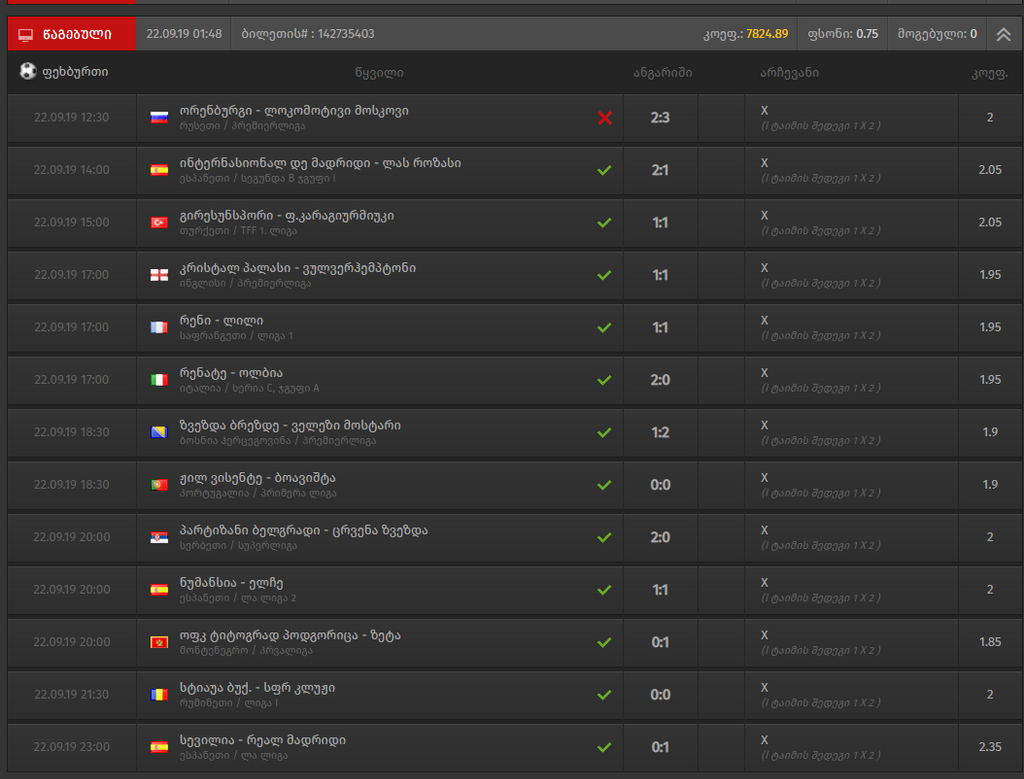Click the total odds value 7824.89
Image resolution: width=1024 pixels, height=779 pixels.
pyautogui.click(x=767, y=34)
